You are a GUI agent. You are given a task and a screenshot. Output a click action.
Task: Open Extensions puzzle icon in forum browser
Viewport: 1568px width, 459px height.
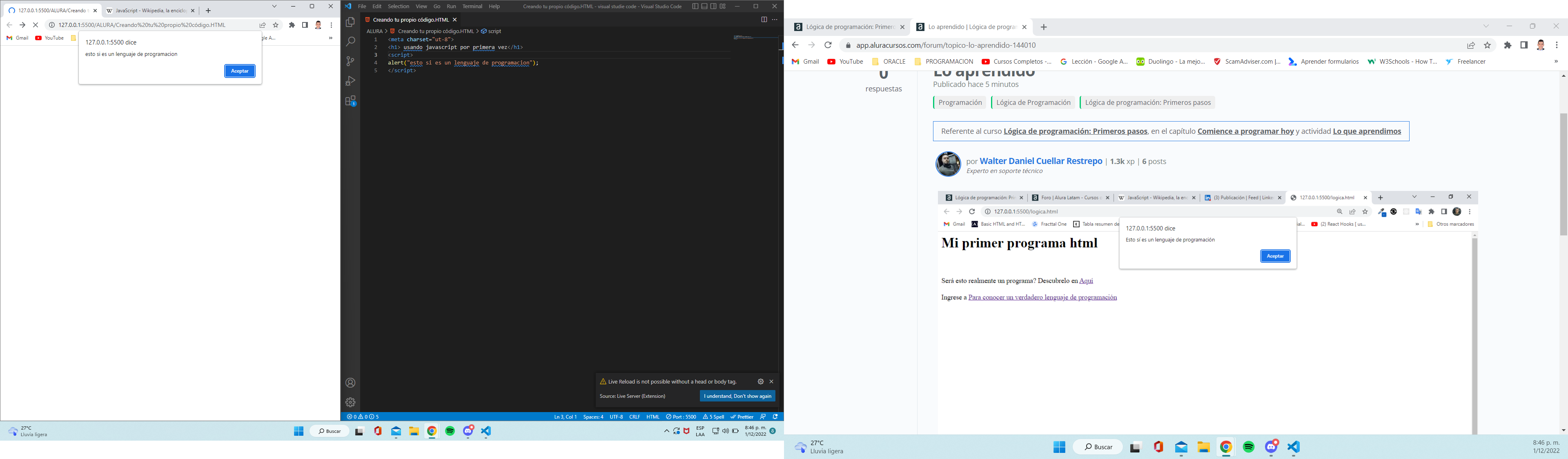tap(1508, 45)
